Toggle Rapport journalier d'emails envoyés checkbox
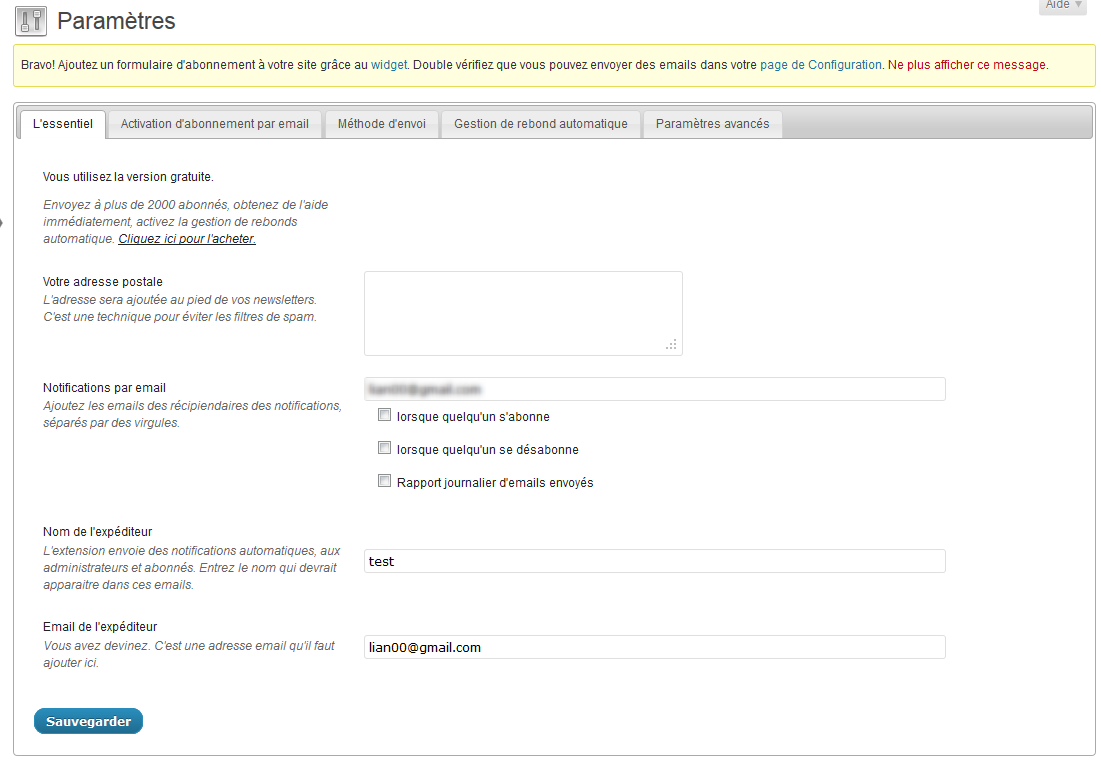 point(384,481)
